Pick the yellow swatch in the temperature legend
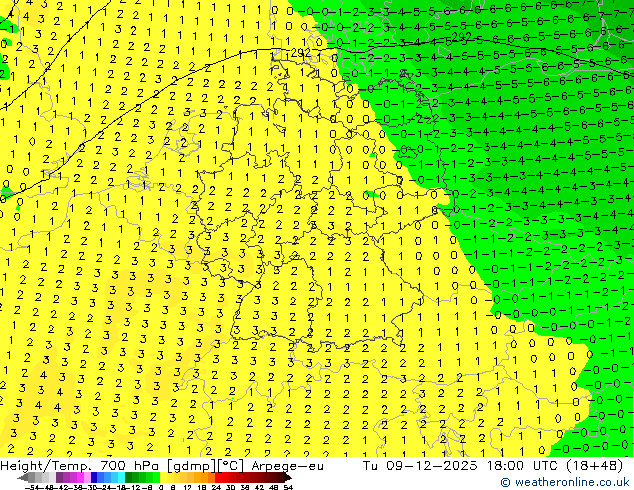 pyautogui.click(x=164, y=477)
